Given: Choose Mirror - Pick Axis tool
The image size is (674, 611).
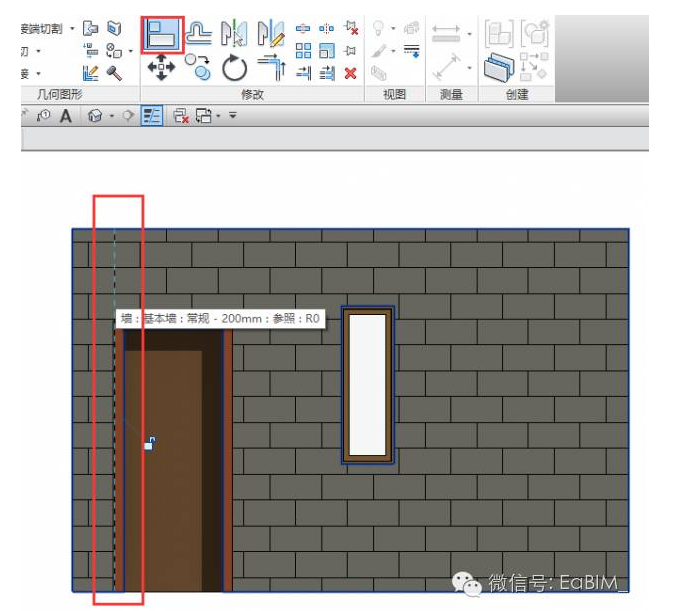Looking at the screenshot, I should point(234,34).
